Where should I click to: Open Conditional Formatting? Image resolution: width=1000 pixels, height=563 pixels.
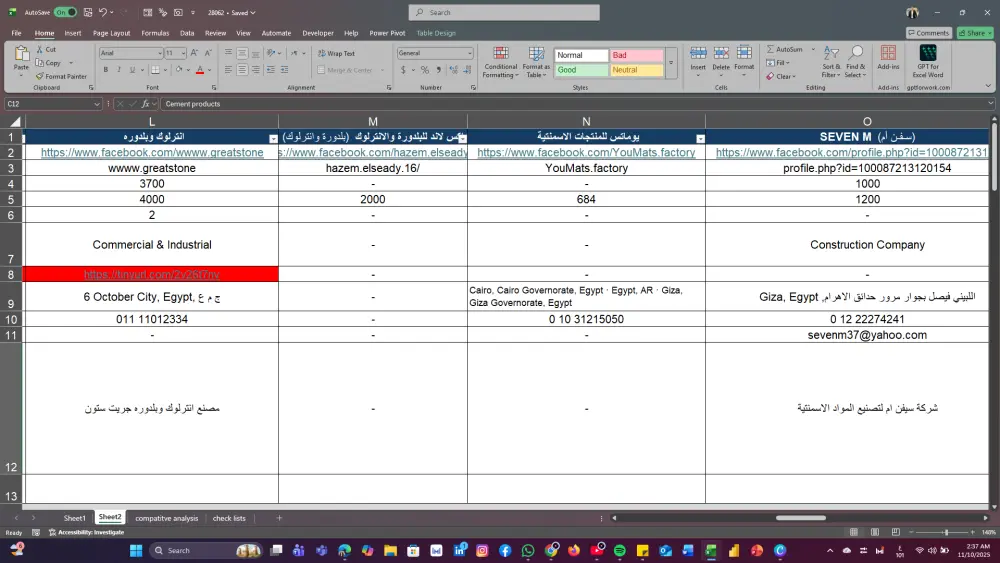click(501, 62)
